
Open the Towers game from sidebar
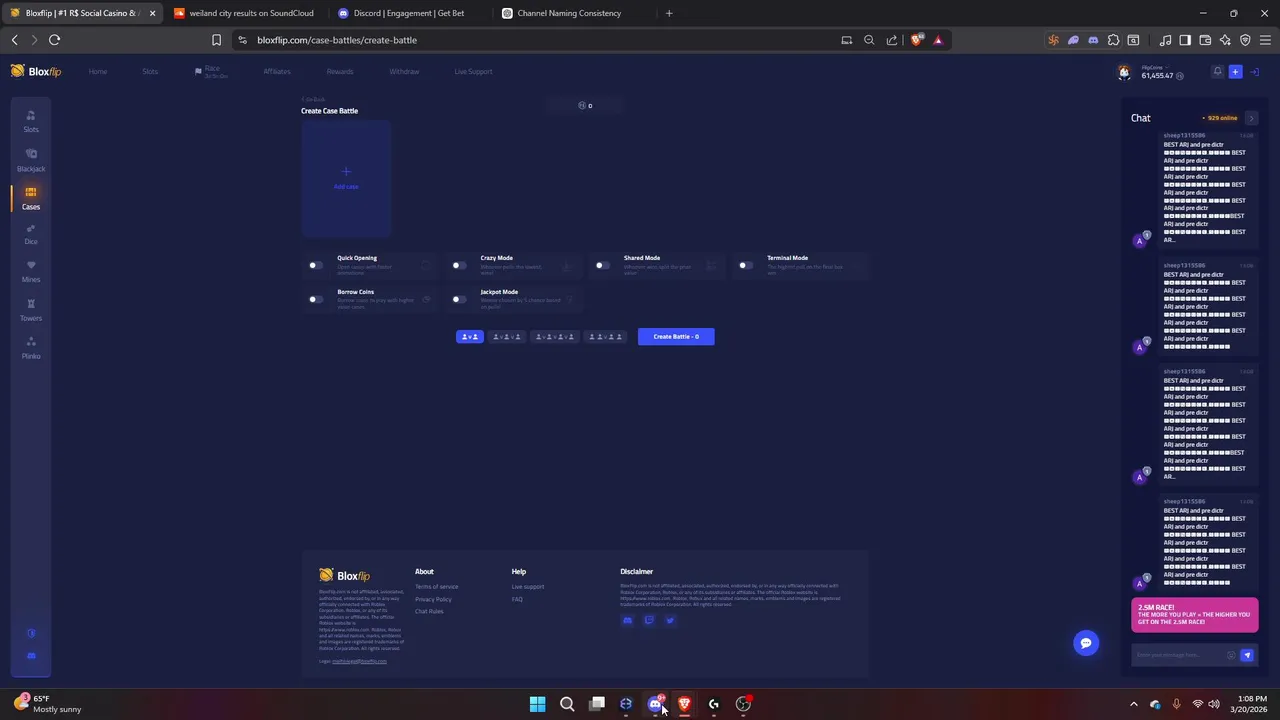coord(31,310)
